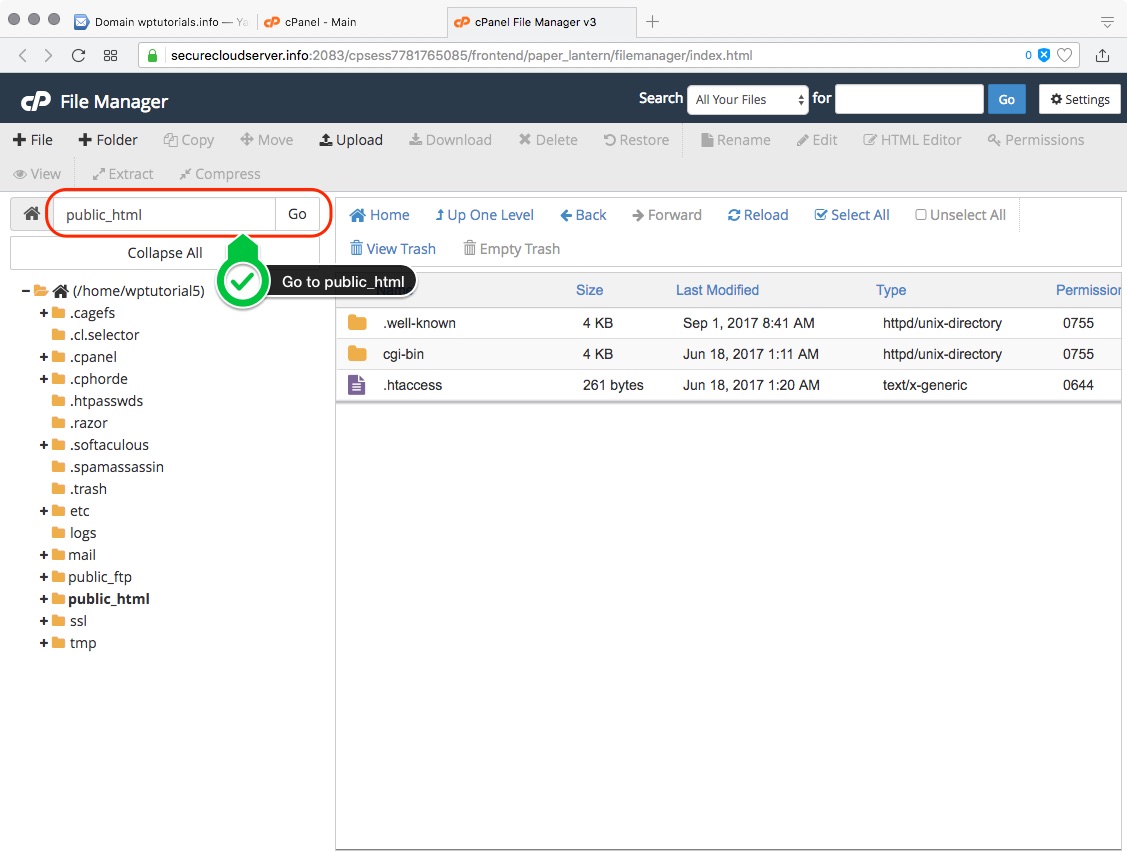Create a new file with +File
1127x851 pixels.
(33, 140)
